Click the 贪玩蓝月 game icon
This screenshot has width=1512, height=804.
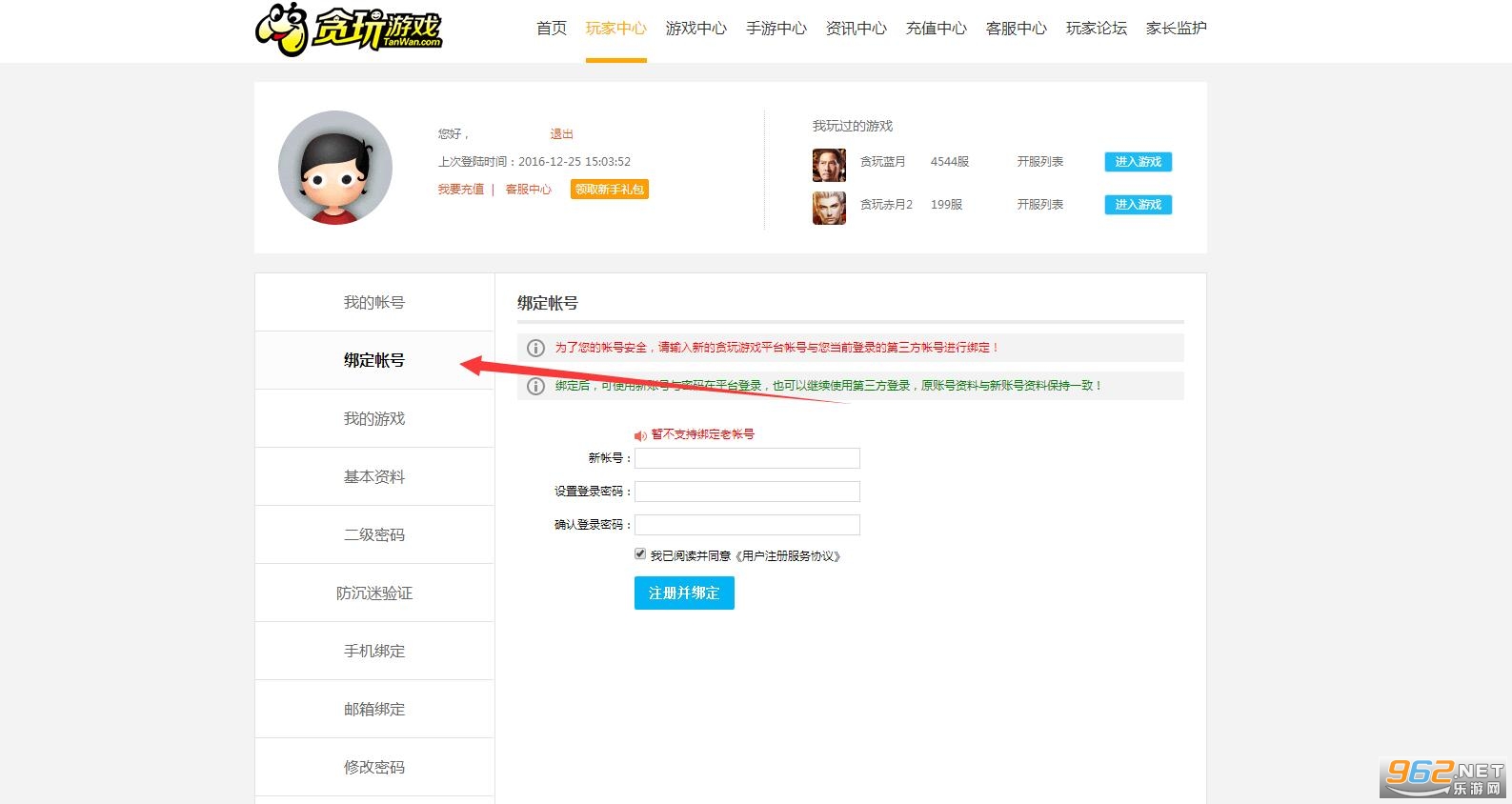(x=829, y=165)
